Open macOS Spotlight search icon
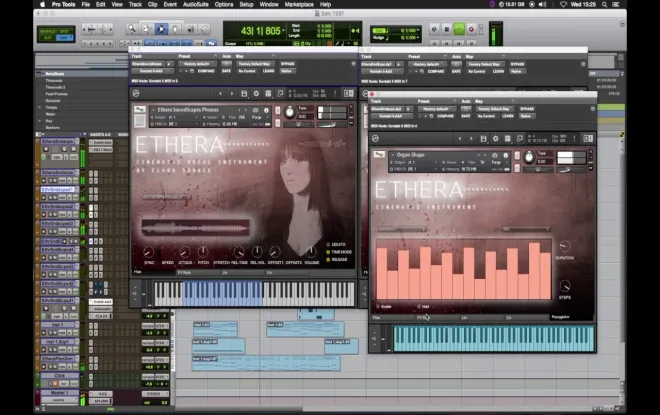 604,5
